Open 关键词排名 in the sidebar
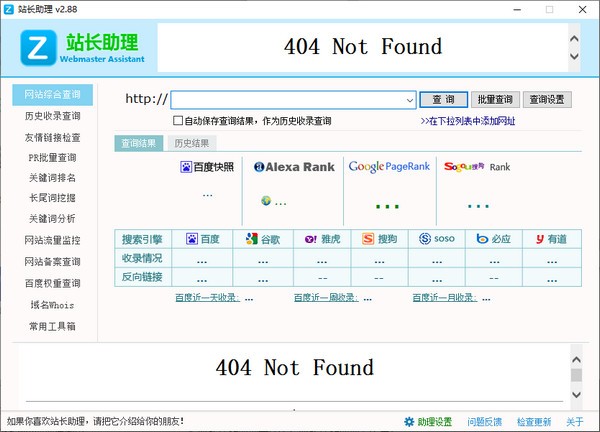 (51, 177)
